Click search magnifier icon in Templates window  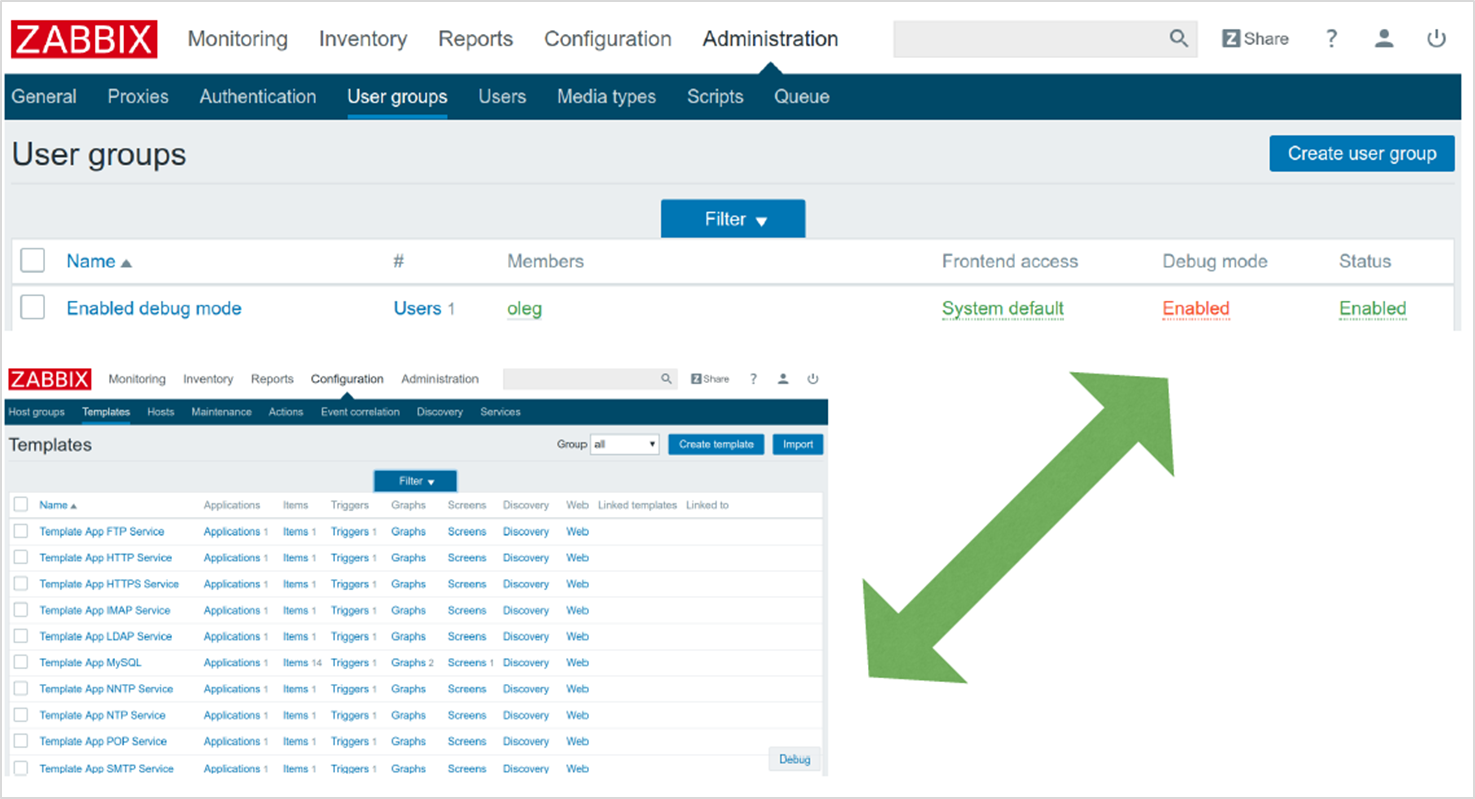click(x=667, y=379)
